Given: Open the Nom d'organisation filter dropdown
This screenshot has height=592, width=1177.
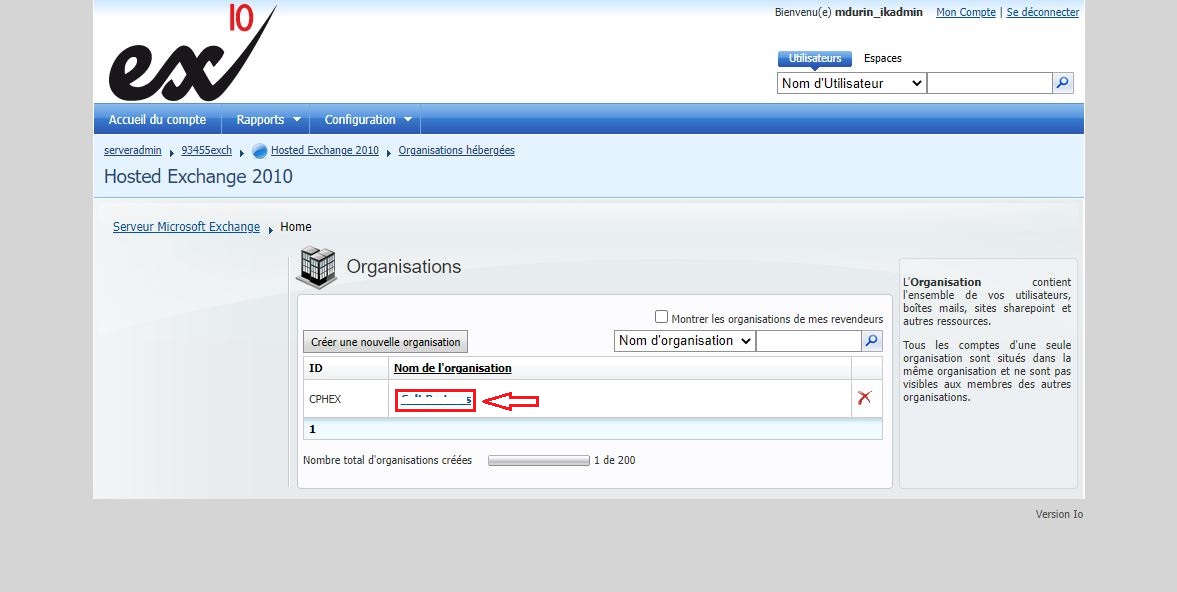Looking at the screenshot, I should pos(685,341).
